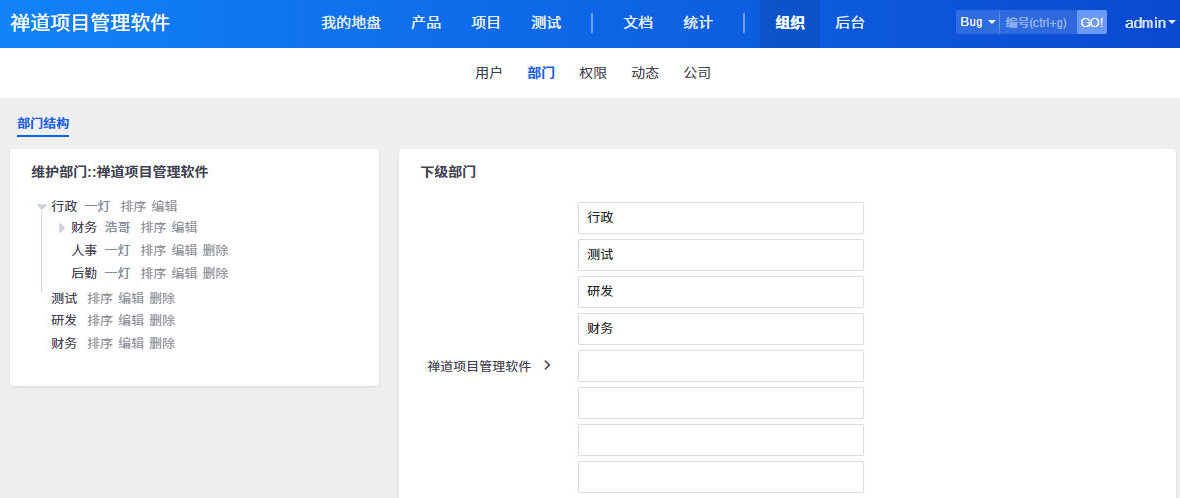The width and height of the screenshot is (1180, 498).
Task: Switch to the 用户 tab
Action: click(x=488, y=73)
